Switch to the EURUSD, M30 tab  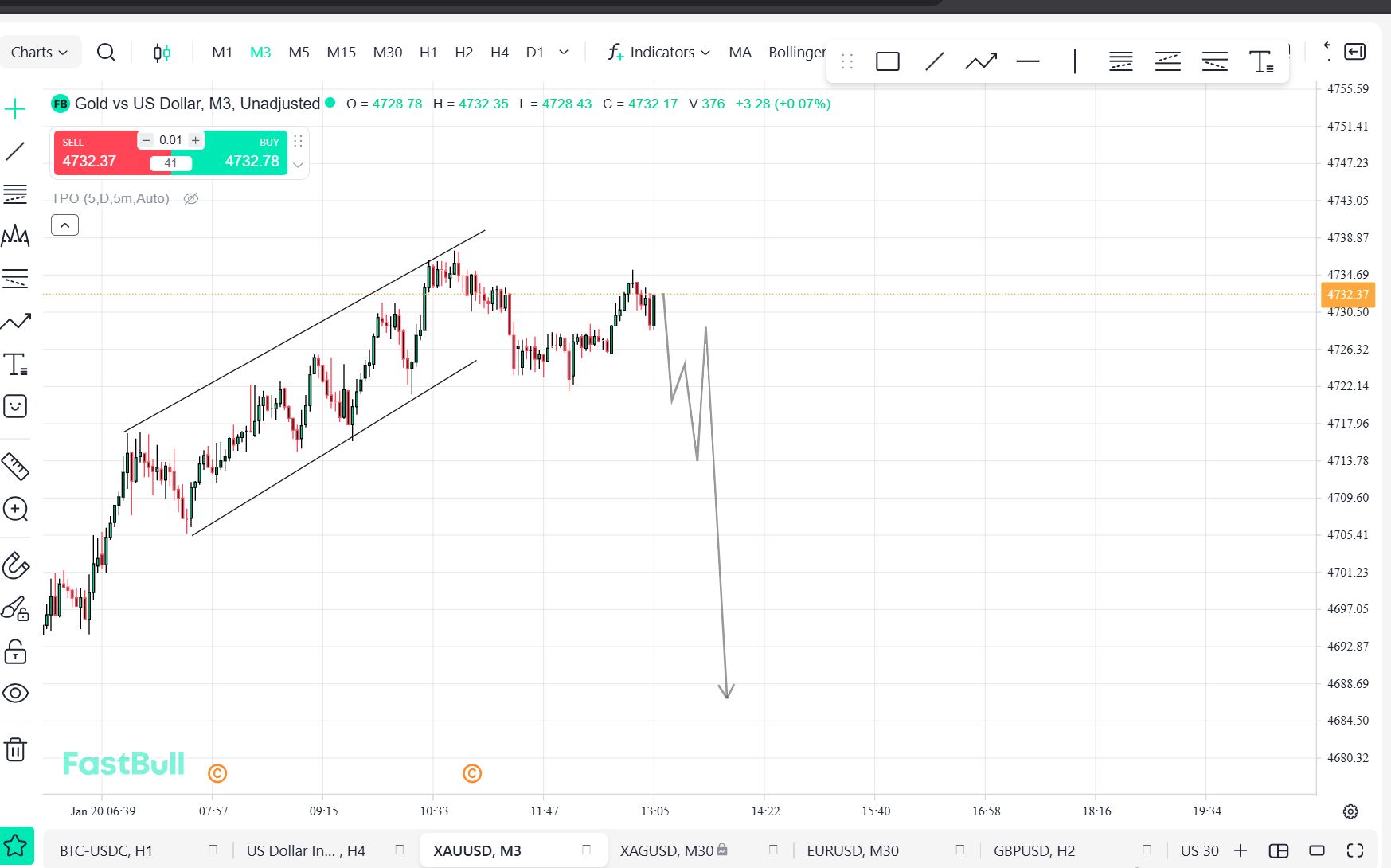coord(852,850)
